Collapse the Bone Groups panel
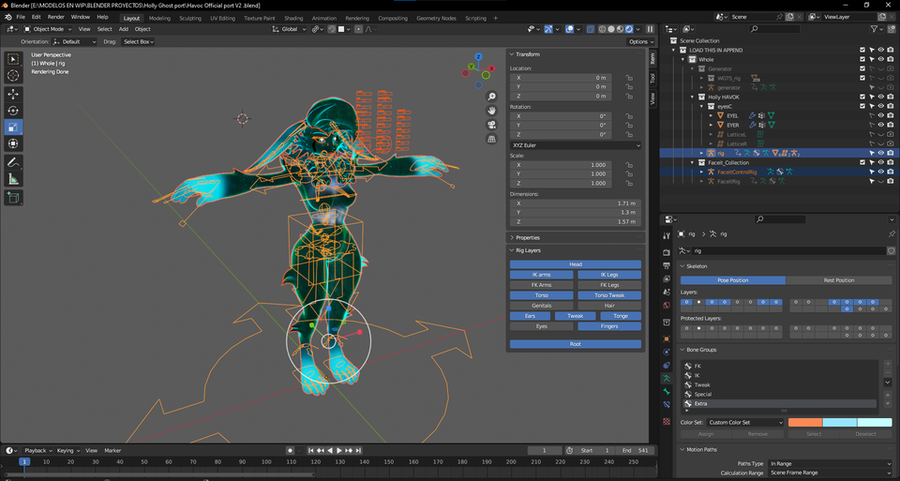900x481 pixels. (700, 350)
